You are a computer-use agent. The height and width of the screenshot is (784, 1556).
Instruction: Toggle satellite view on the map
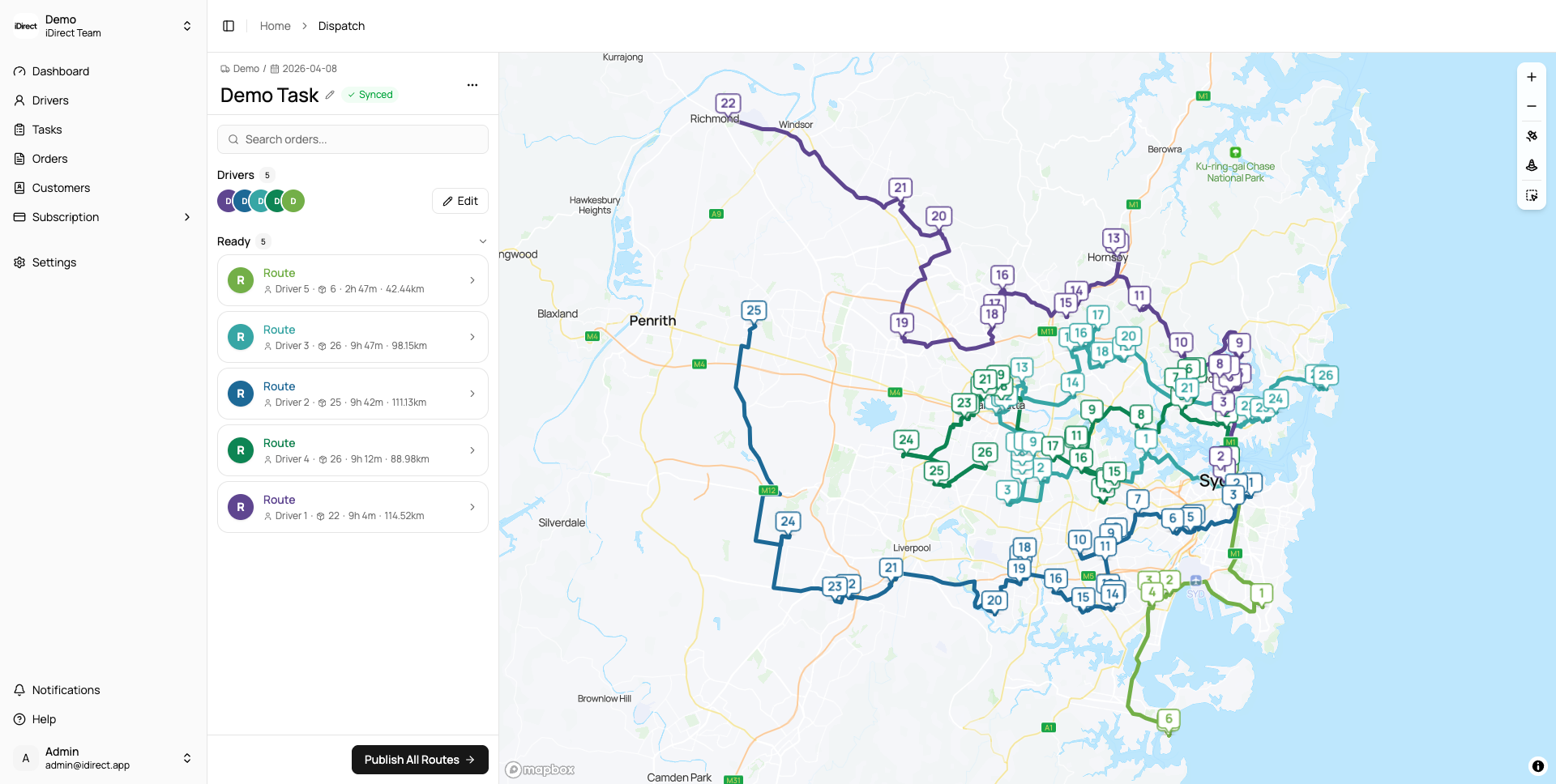pyautogui.click(x=1531, y=136)
